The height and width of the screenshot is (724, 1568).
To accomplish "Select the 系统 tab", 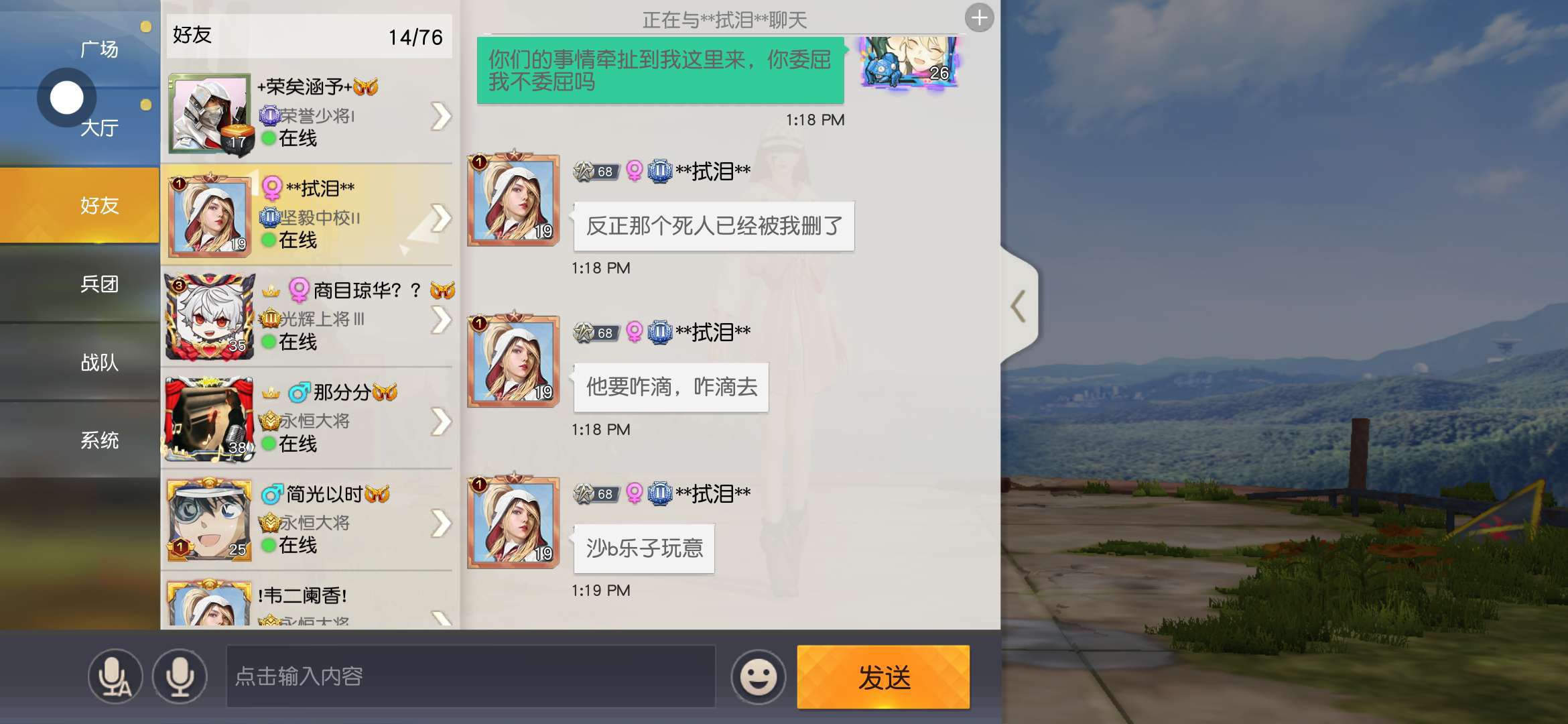I will [99, 440].
